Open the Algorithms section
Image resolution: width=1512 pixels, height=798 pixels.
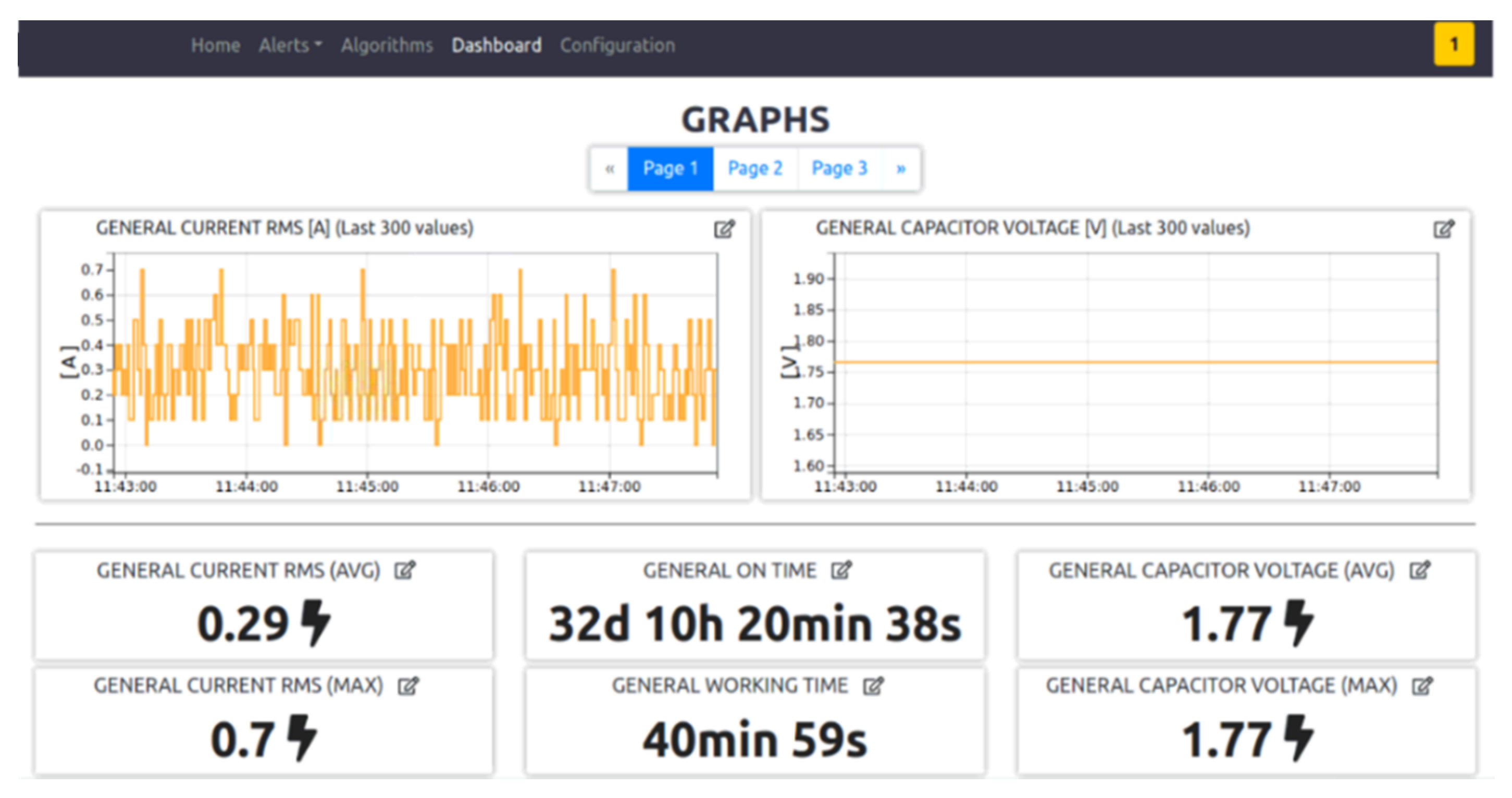click(x=387, y=45)
